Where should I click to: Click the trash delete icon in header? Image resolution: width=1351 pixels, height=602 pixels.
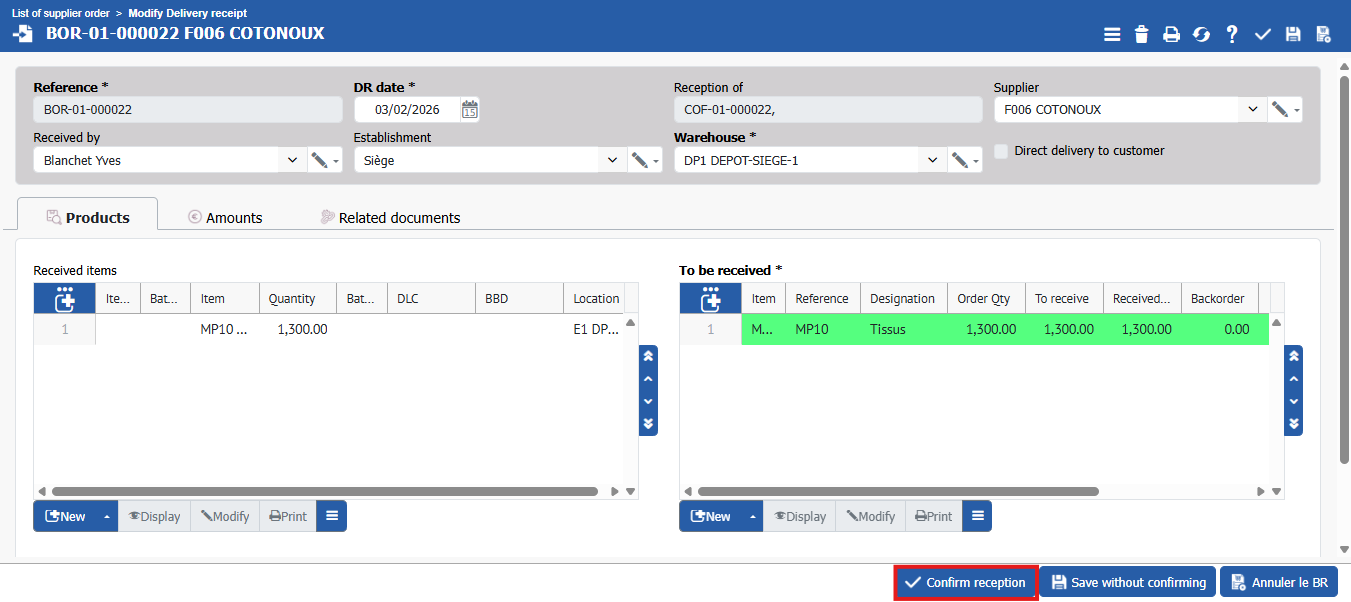tap(1141, 35)
